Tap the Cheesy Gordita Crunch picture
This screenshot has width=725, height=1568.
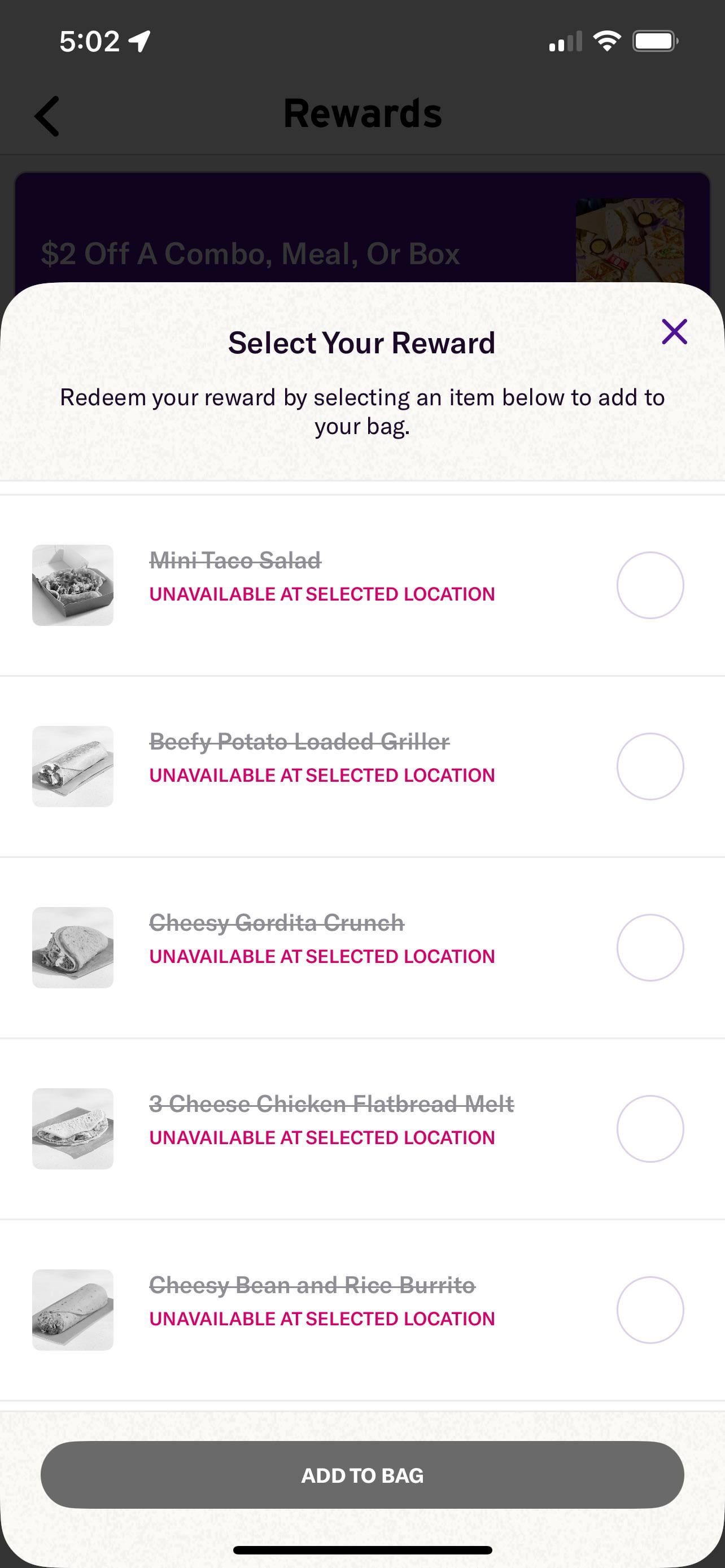(72, 947)
